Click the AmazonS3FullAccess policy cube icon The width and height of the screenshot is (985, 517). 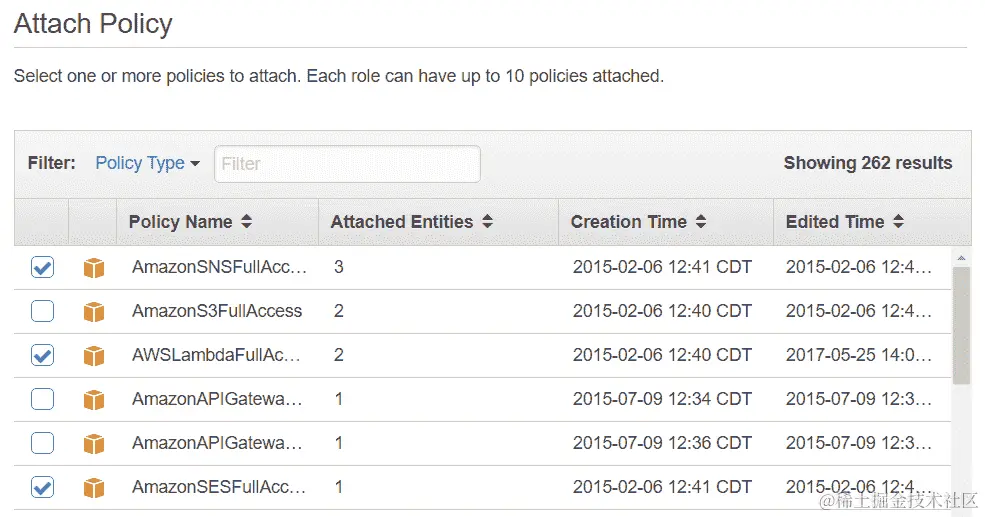94,312
